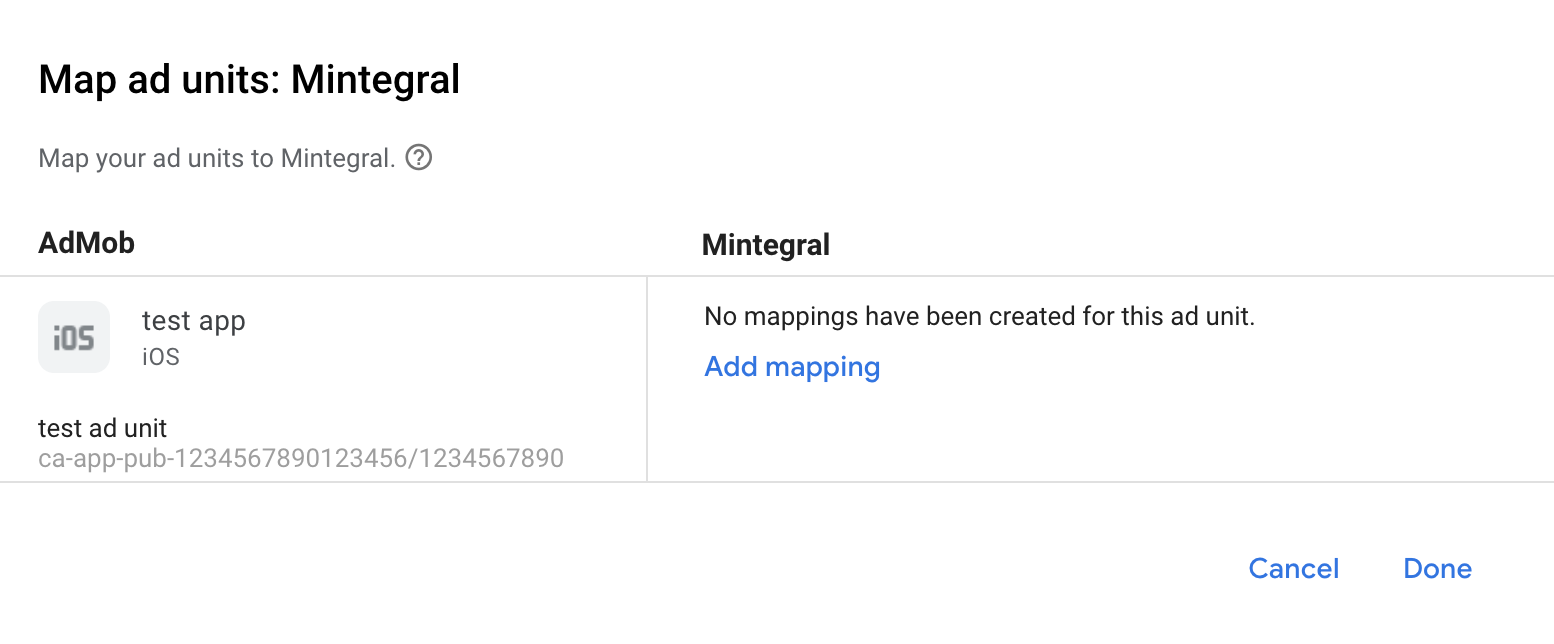Click the Mintegral column header
Image resolution: width=1554 pixels, height=644 pixels.
pos(765,244)
